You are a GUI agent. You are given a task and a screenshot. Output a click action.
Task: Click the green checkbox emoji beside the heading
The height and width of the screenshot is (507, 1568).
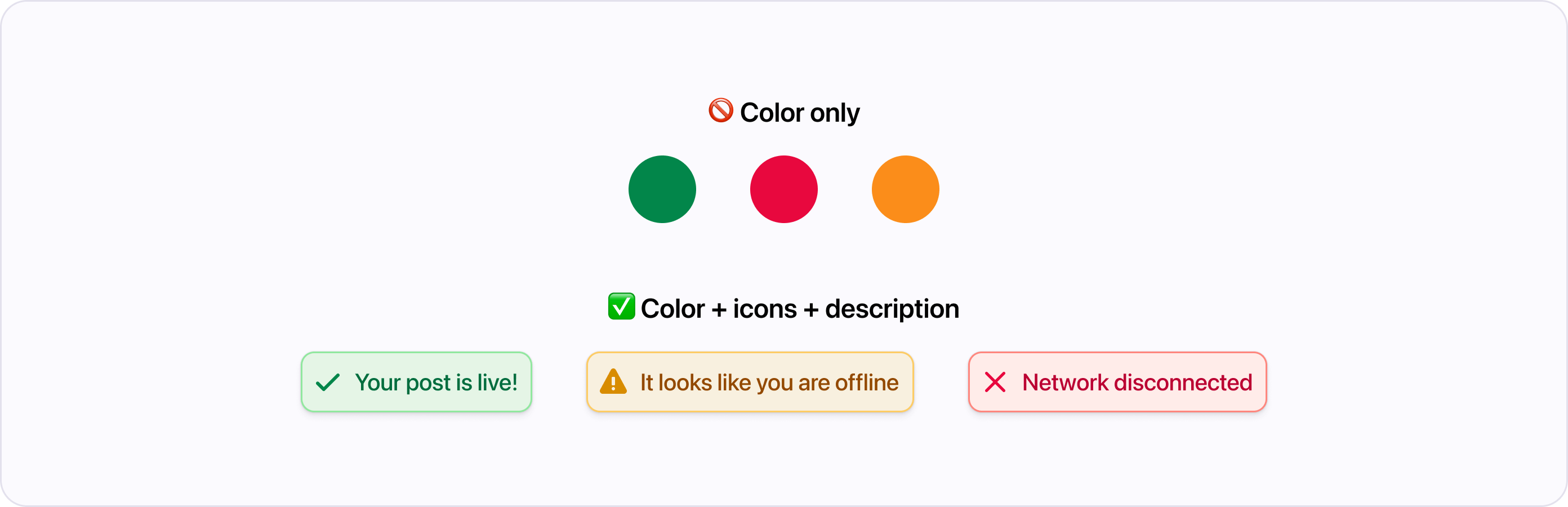(621, 306)
